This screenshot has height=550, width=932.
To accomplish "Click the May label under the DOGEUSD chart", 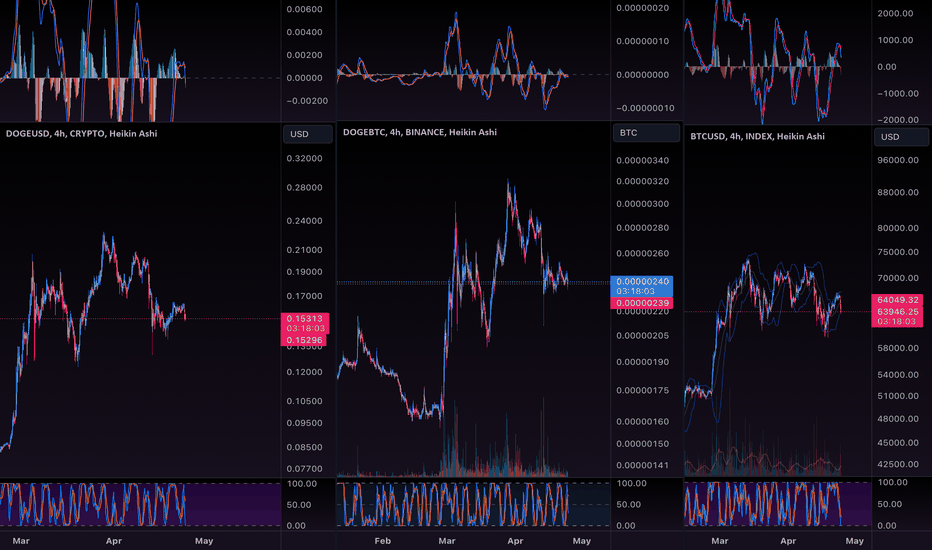I will click(x=204, y=540).
